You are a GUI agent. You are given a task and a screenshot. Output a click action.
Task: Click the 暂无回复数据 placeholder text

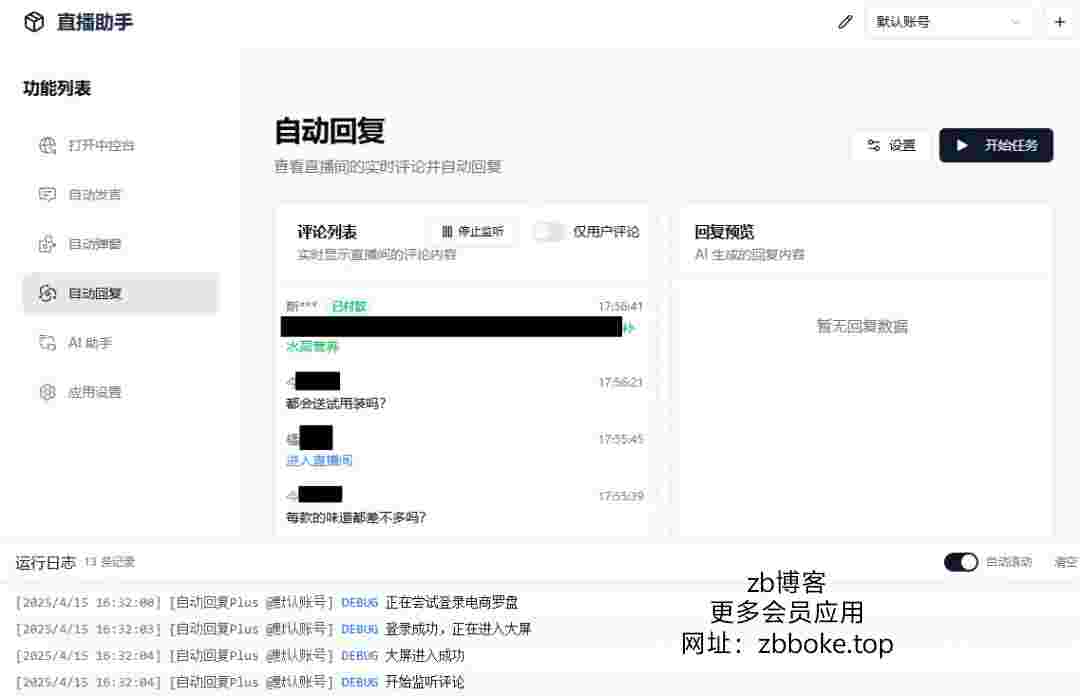862,326
